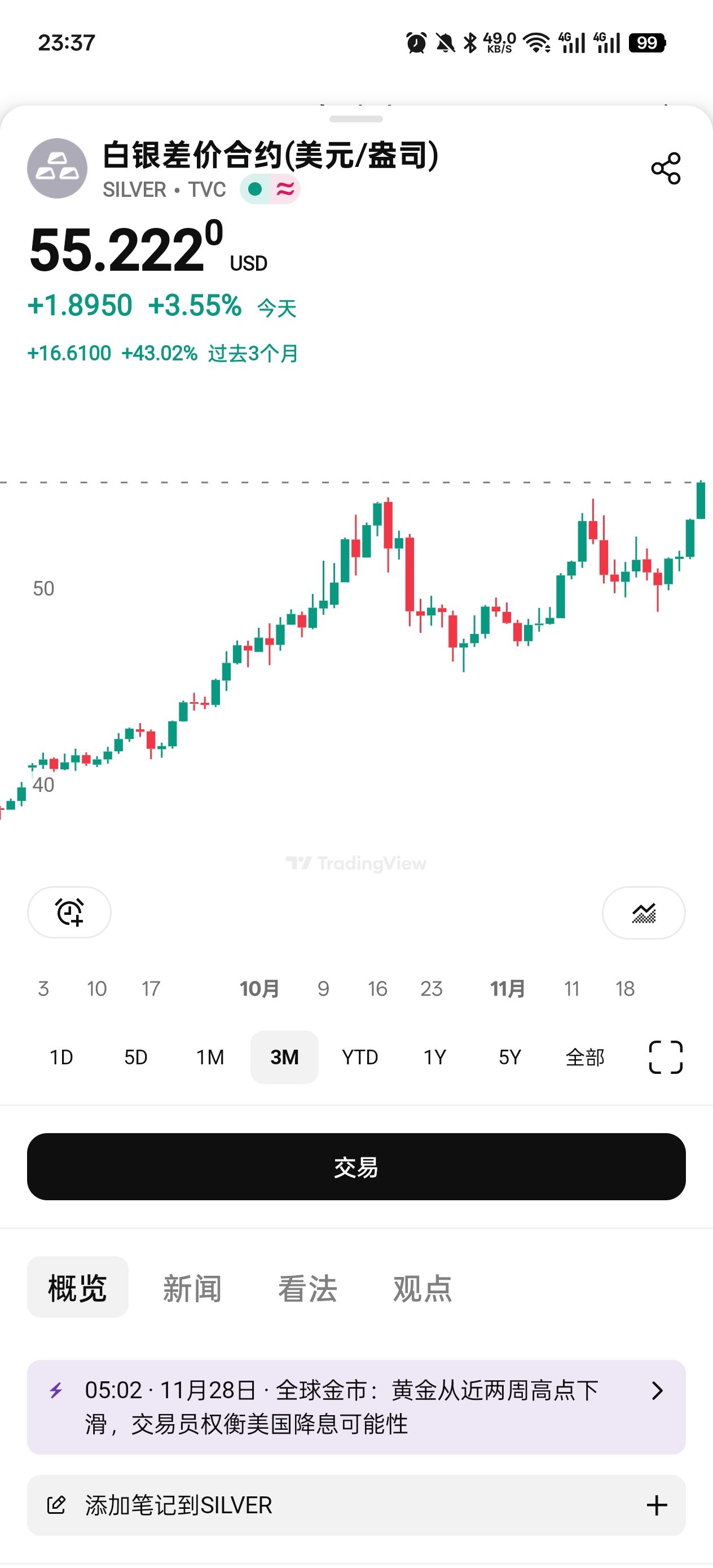713x1568 pixels.
Task: Tap the silver bars symbol logo
Action: point(57,169)
